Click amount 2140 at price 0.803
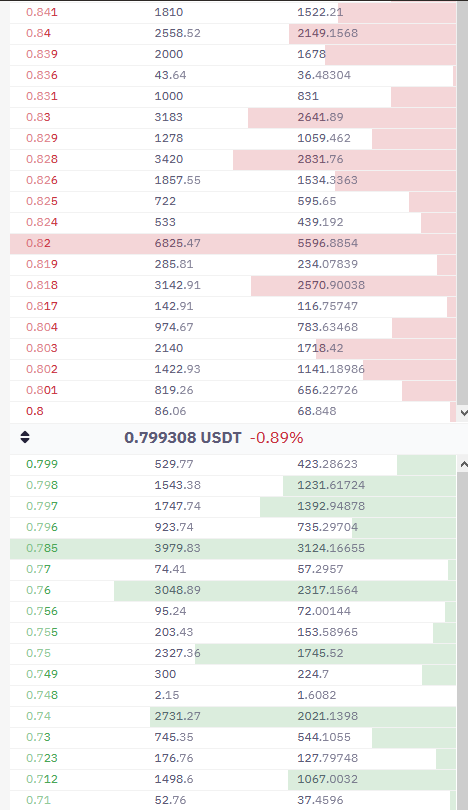 168,348
